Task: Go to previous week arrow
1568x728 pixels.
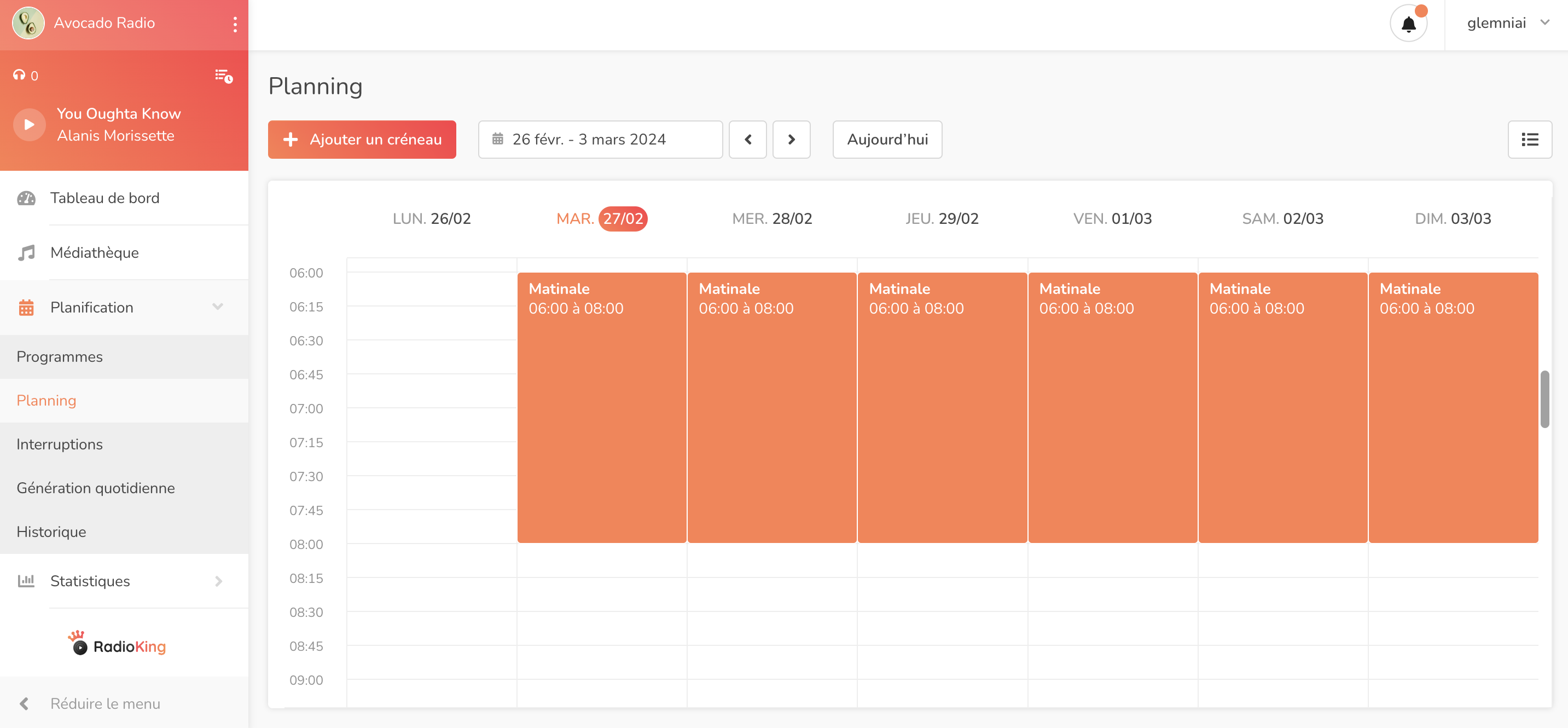Action: pos(747,140)
